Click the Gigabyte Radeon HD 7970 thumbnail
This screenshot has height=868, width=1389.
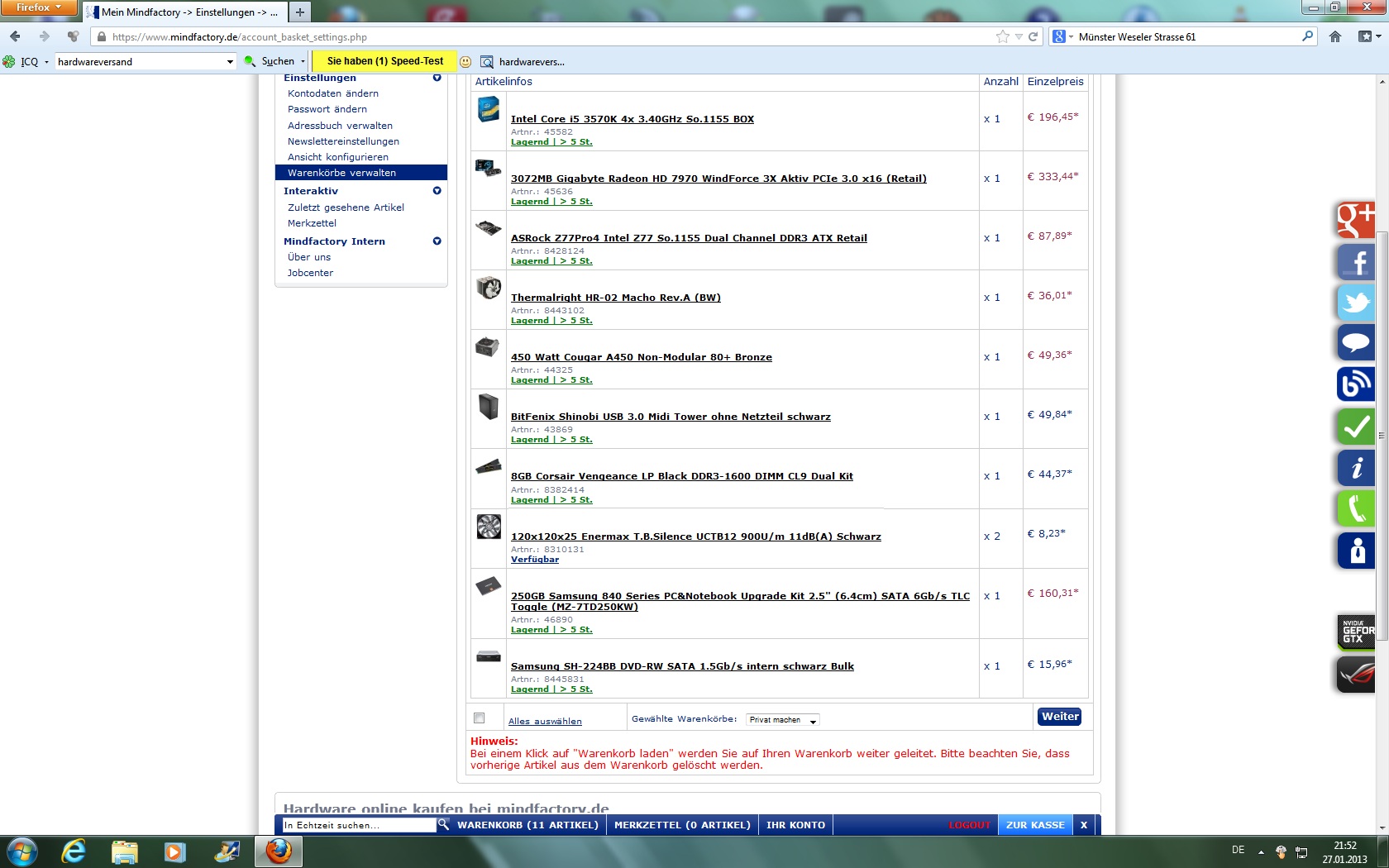(x=489, y=168)
